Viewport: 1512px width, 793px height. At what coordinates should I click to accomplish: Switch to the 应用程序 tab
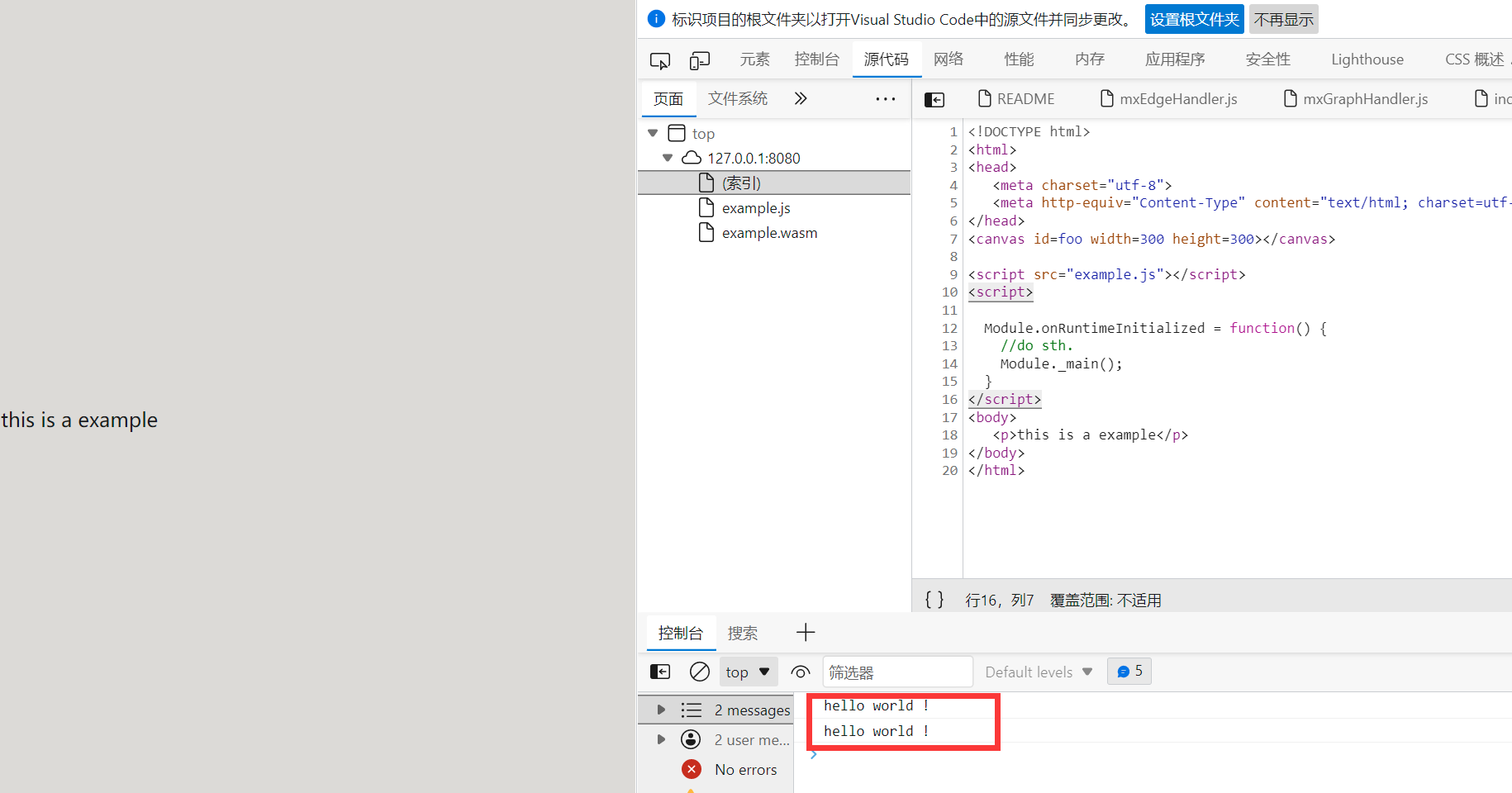1175,59
